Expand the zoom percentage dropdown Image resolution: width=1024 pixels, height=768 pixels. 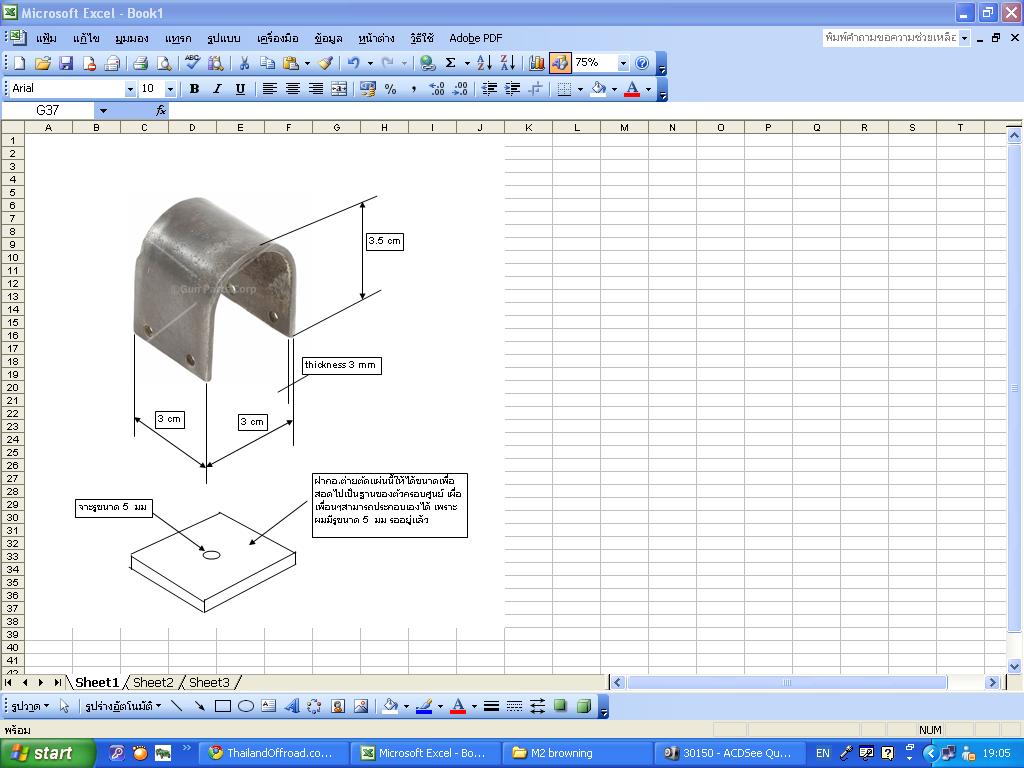tap(623, 63)
